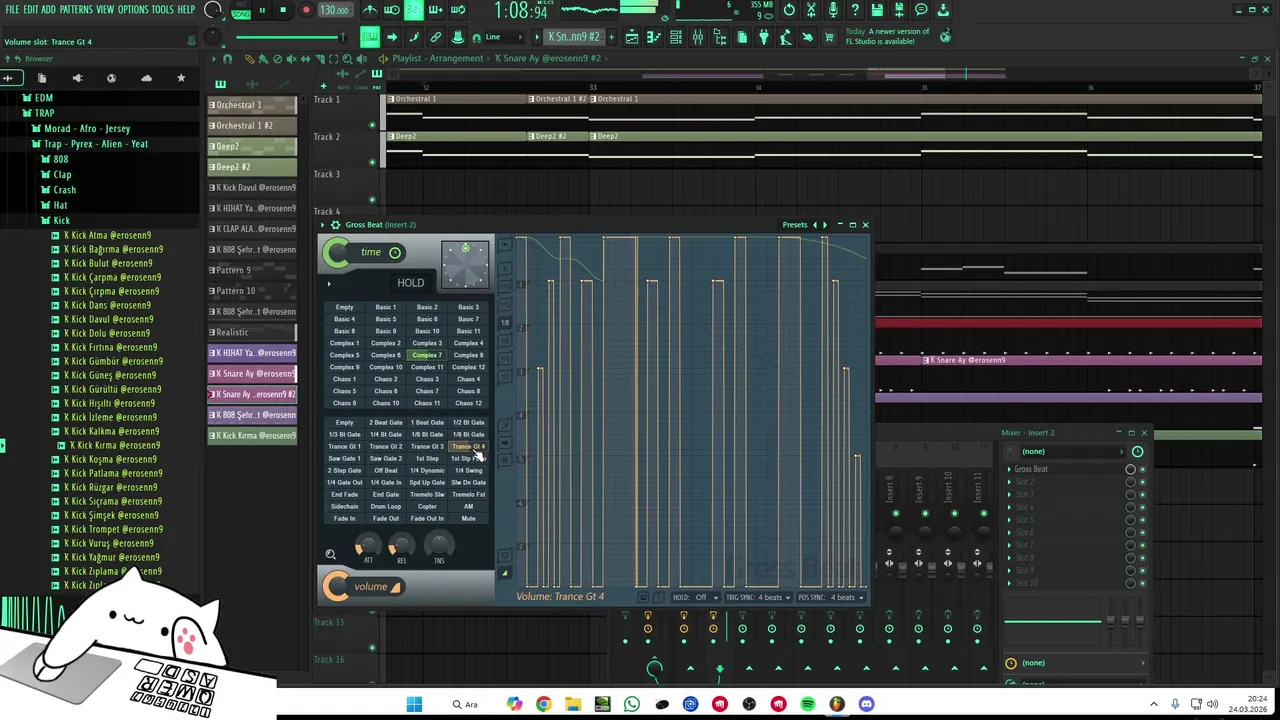Open the HOLD Off dropdown in Gross Beat
1280x720 pixels.
tap(696, 597)
